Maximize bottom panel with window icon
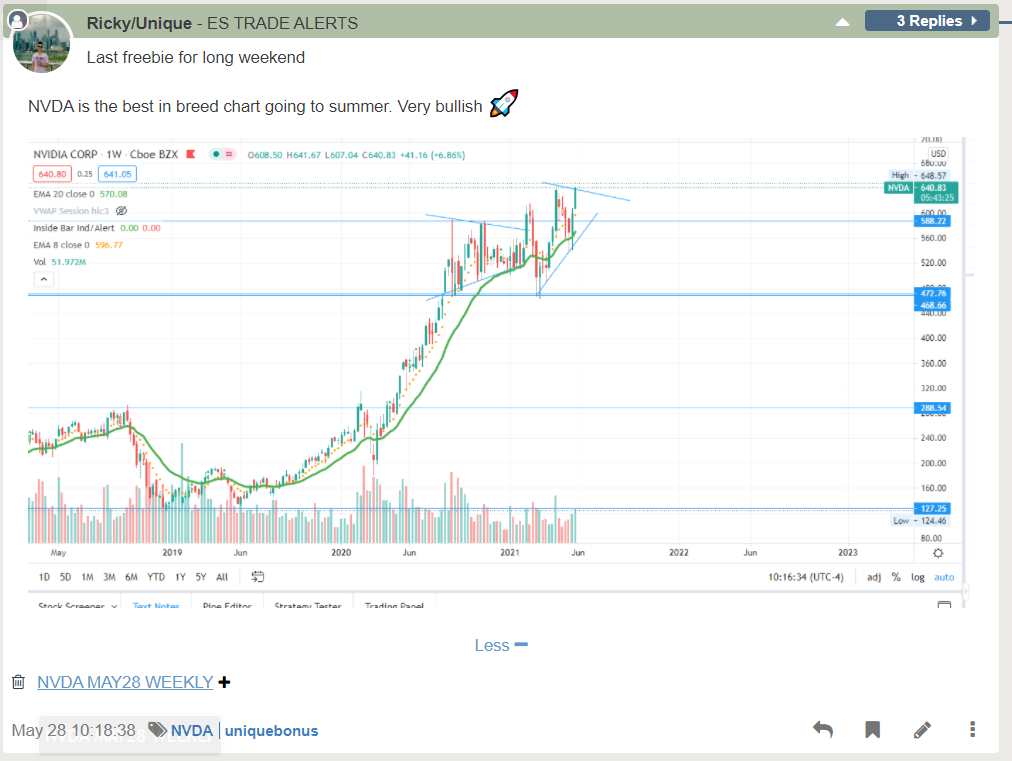 944,605
